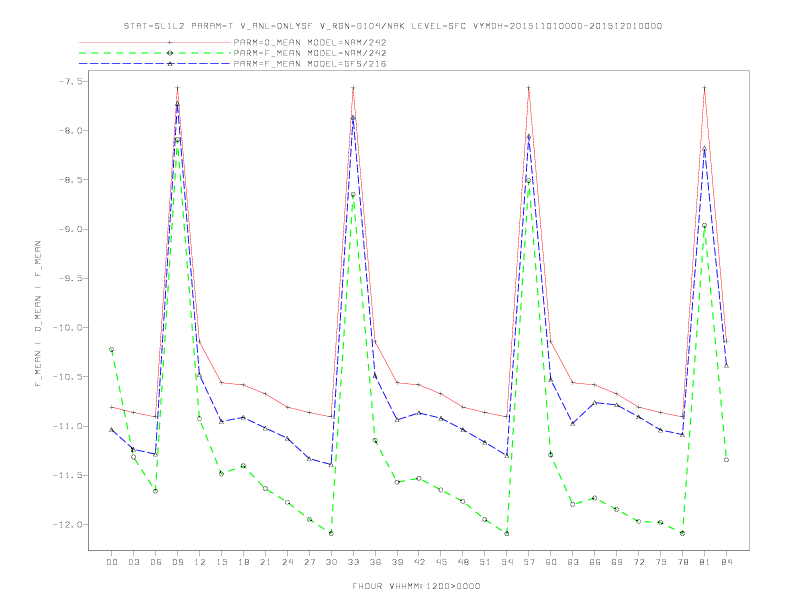The width and height of the screenshot is (792, 612).
Task: Click the blue GFS triangle marker at hour 84
Action: [726, 366]
